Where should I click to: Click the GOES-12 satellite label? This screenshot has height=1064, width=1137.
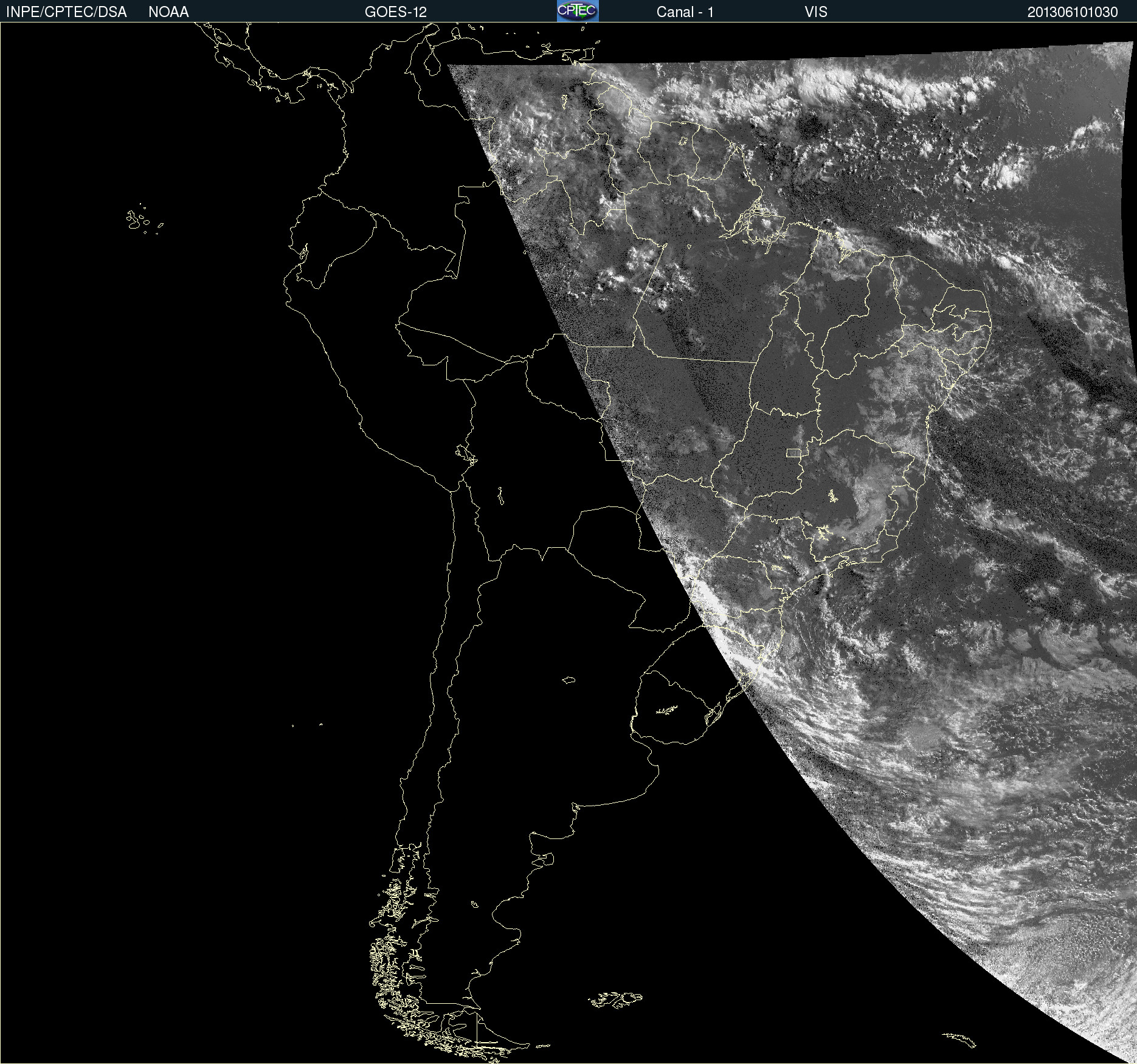(396, 12)
